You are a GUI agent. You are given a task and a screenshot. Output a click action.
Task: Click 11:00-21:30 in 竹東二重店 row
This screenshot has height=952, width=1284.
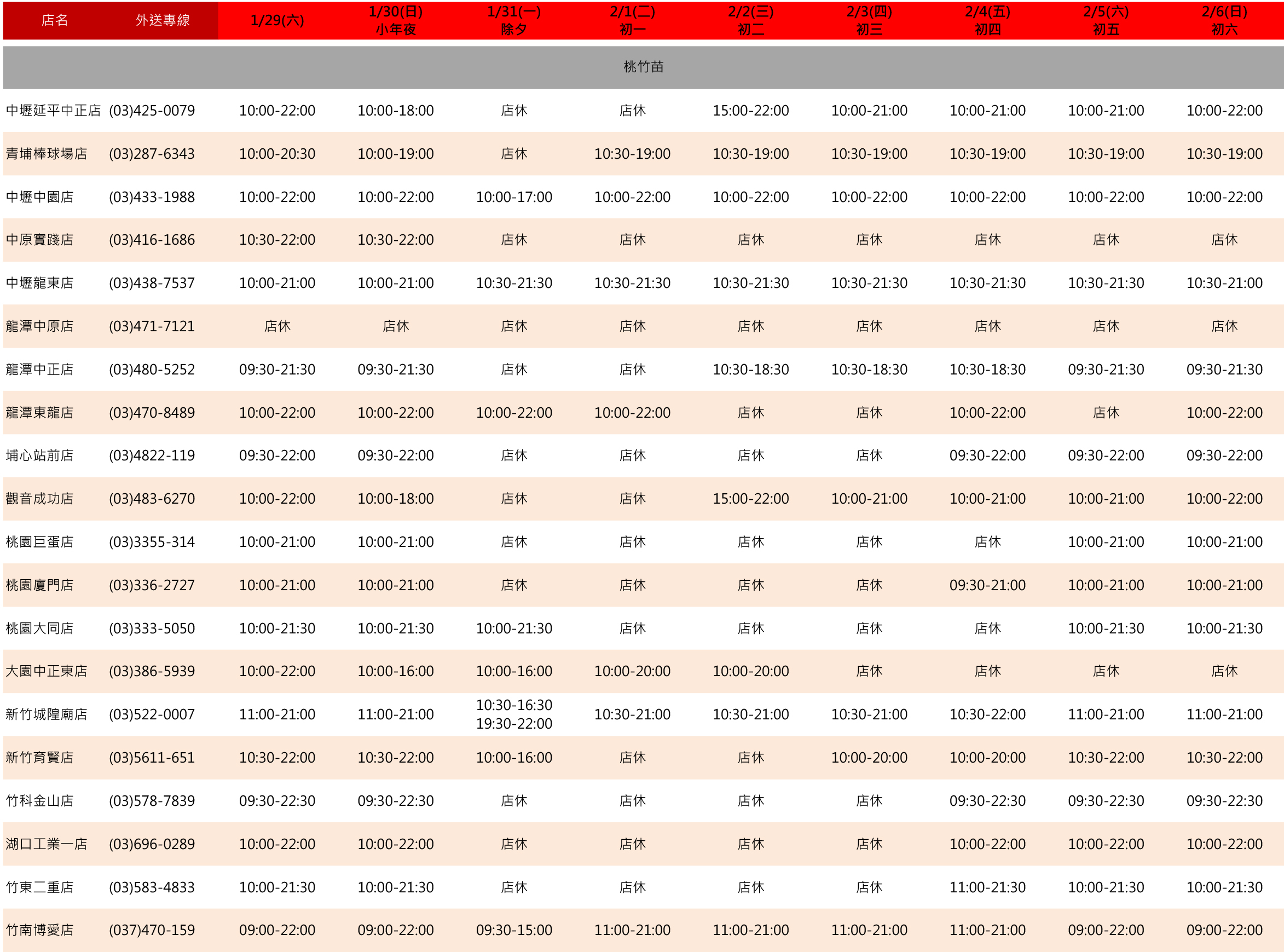[987, 887]
